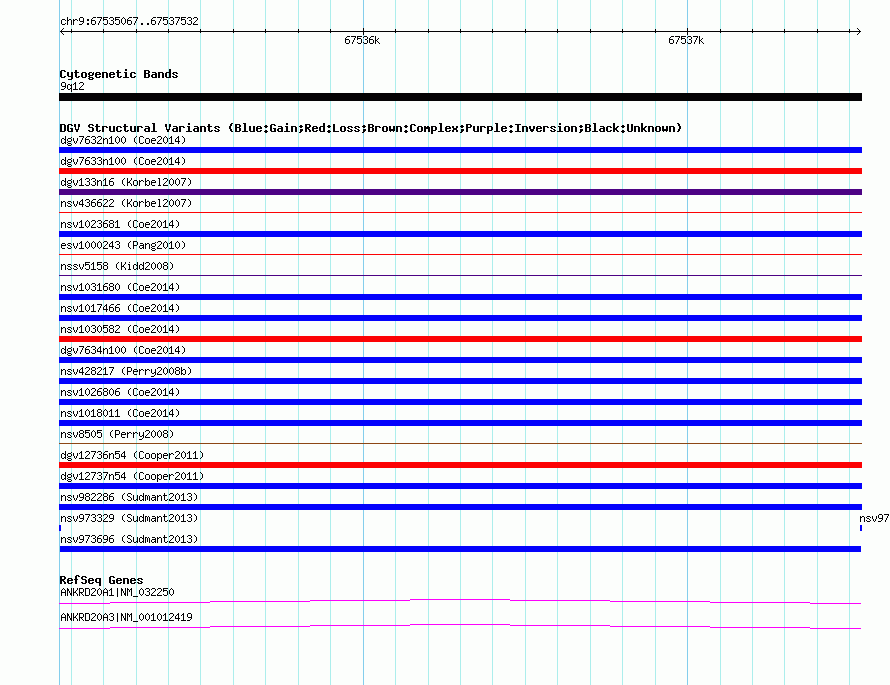The height and width of the screenshot is (685, 890).
Task: Click the red bar for dgv12736n54
Action: (460, 465)
